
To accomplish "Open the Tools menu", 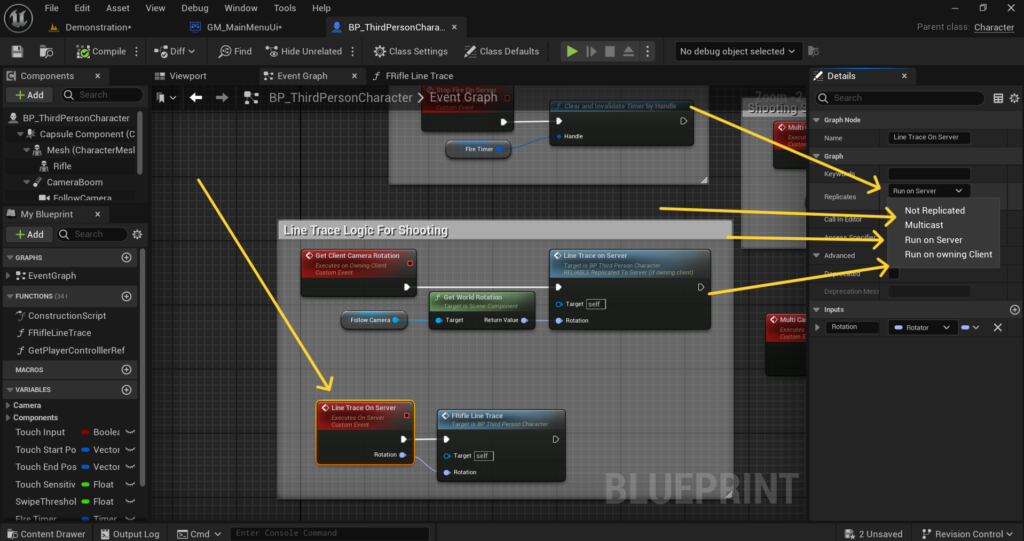I will click(285, 8).
